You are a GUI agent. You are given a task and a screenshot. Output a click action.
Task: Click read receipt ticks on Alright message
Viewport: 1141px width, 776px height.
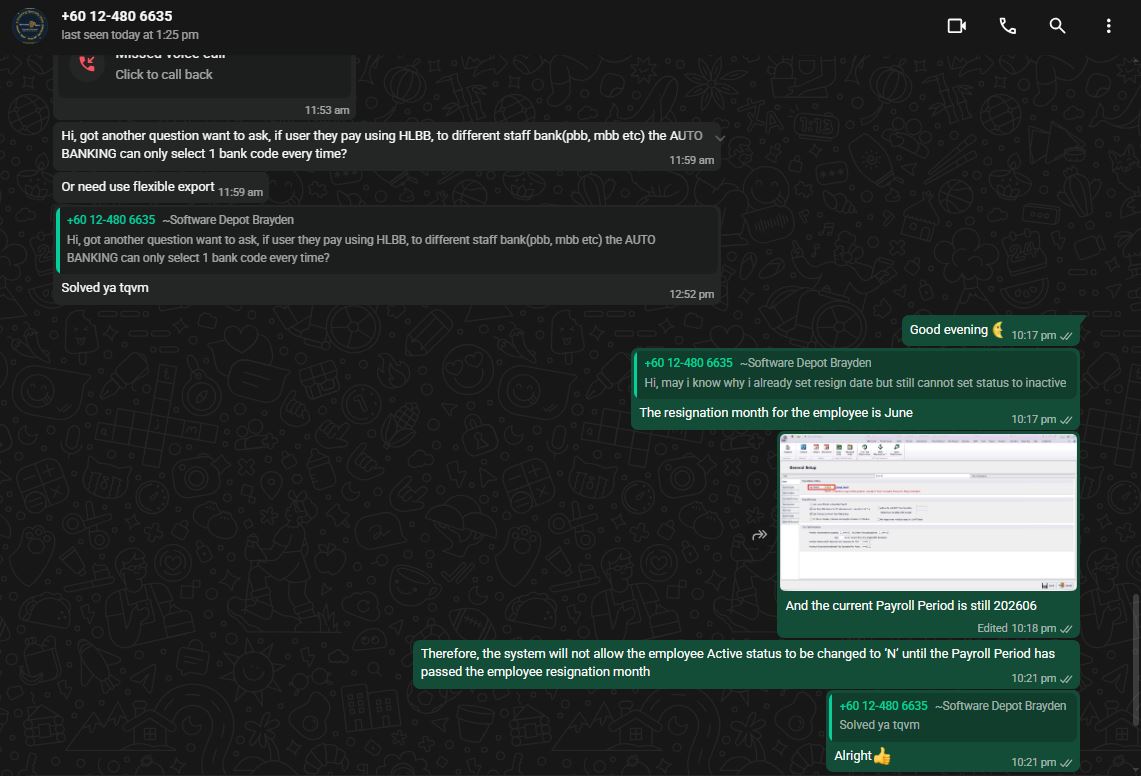point(1066,762)
